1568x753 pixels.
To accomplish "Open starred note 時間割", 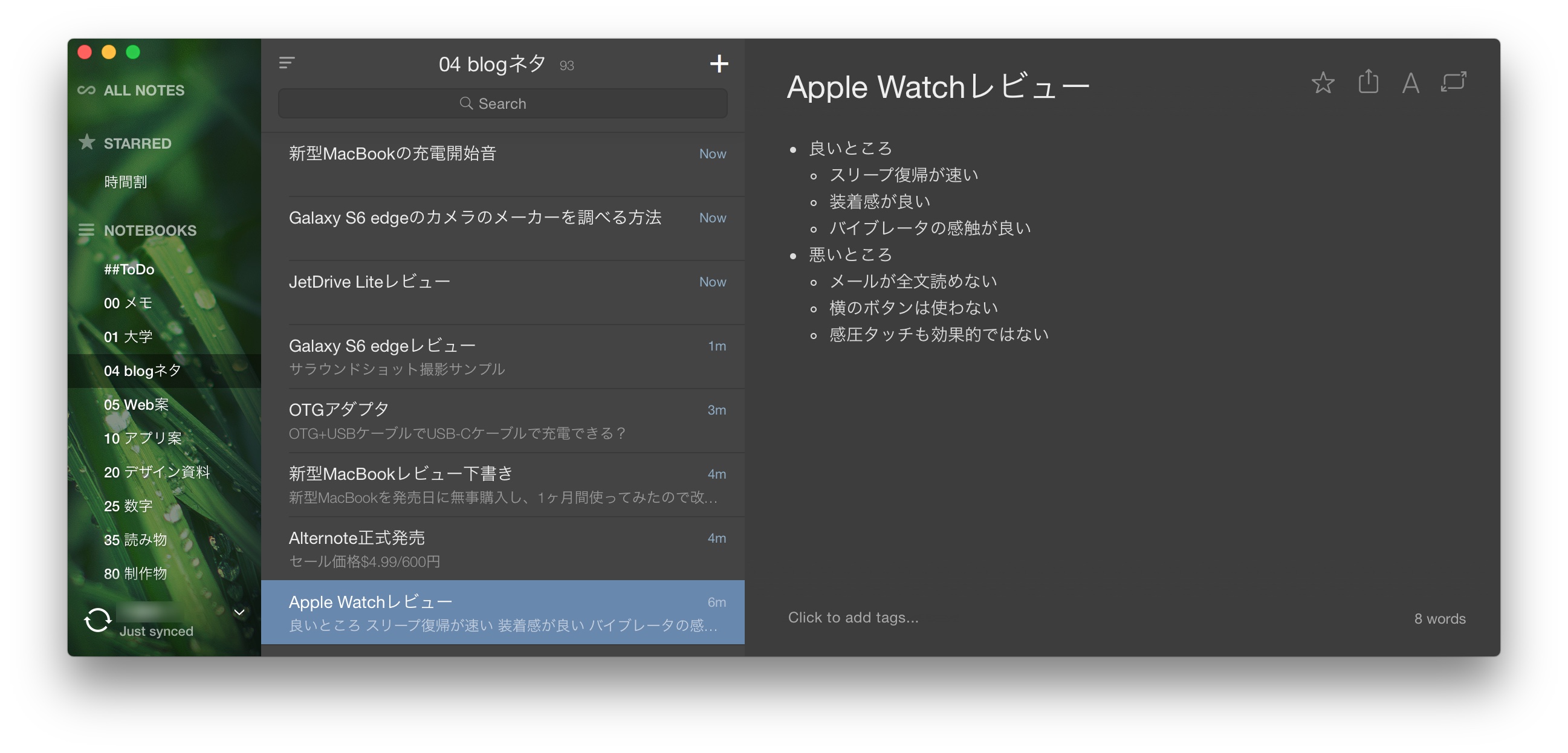I will pyautogui.click(x=125, y=182).
